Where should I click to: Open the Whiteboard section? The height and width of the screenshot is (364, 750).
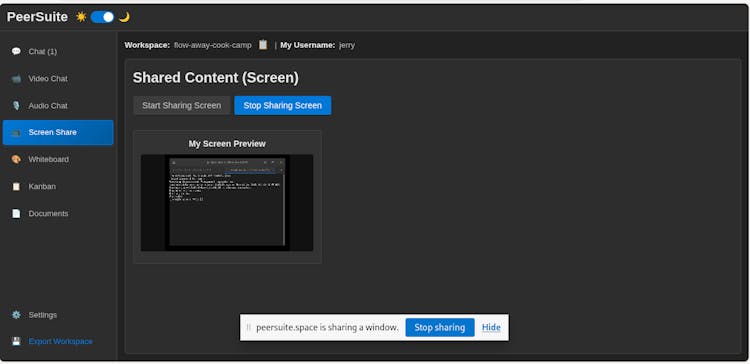coord(58,159)
